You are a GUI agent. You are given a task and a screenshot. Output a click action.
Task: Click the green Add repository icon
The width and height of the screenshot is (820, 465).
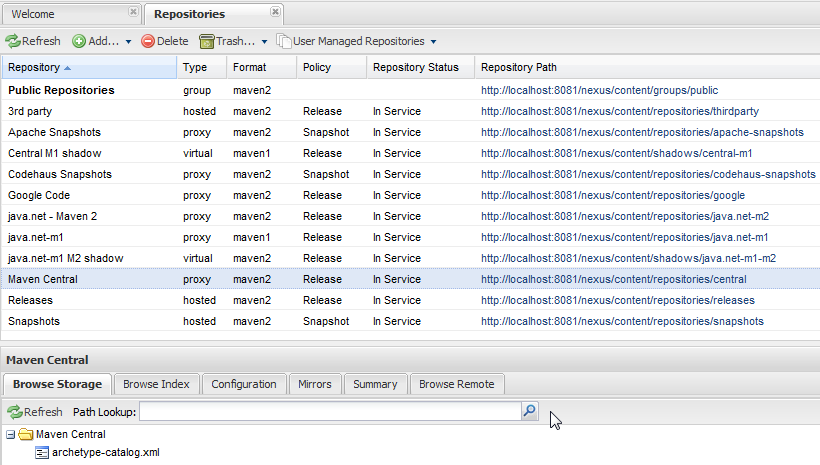click(x=79, y=42)
